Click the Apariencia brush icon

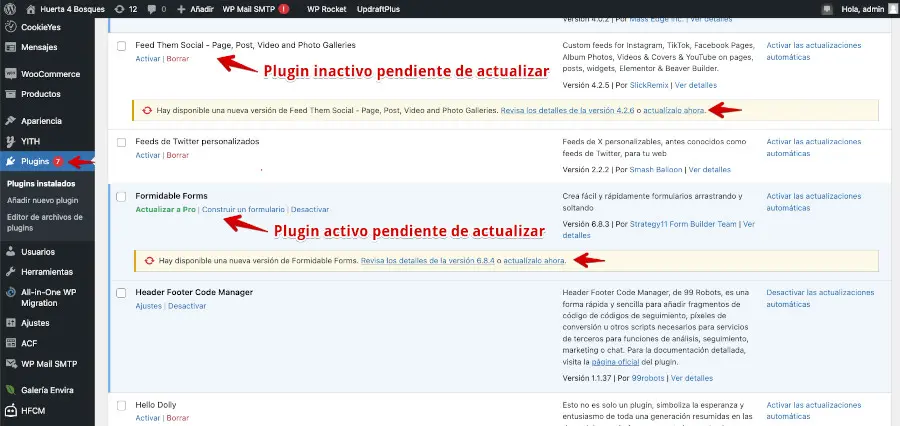click(x=10, y=121)
